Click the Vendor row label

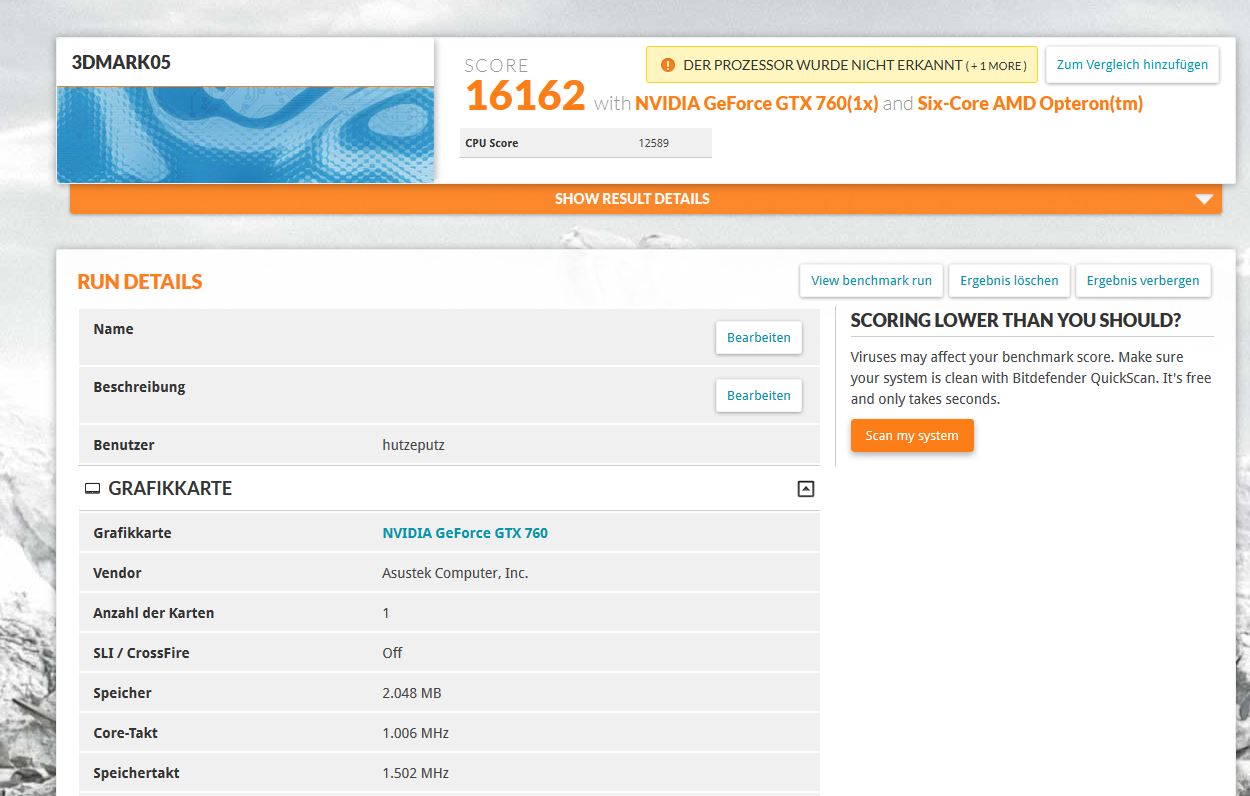(x=117, y=573)
